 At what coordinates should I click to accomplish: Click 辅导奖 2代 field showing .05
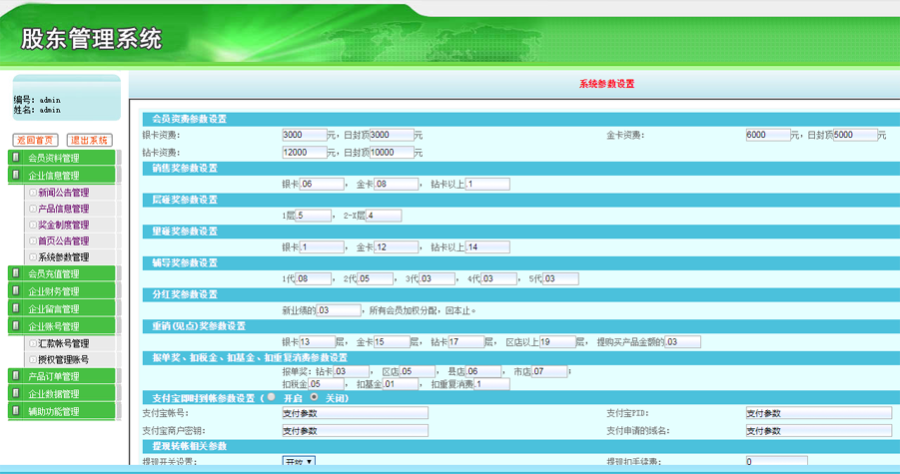(375, 279)
